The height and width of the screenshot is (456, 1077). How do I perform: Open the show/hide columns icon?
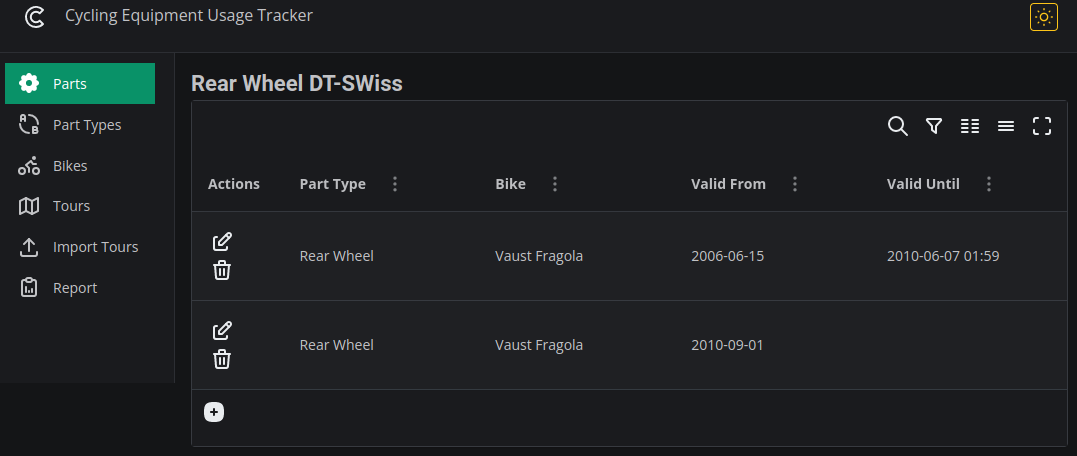(x=970, y=126)
